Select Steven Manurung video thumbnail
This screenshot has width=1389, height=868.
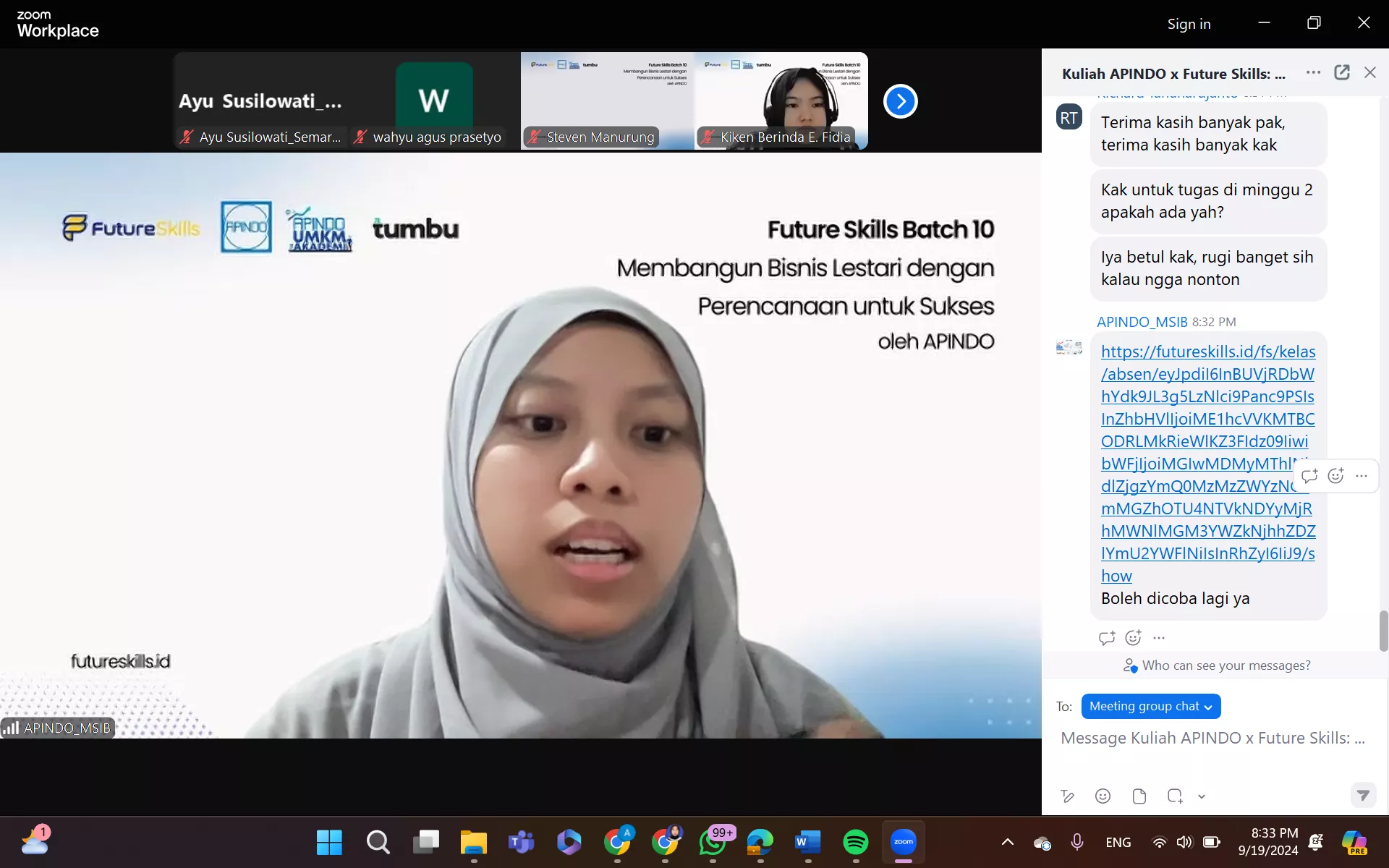pyautogui.click(x=608, y=101)
